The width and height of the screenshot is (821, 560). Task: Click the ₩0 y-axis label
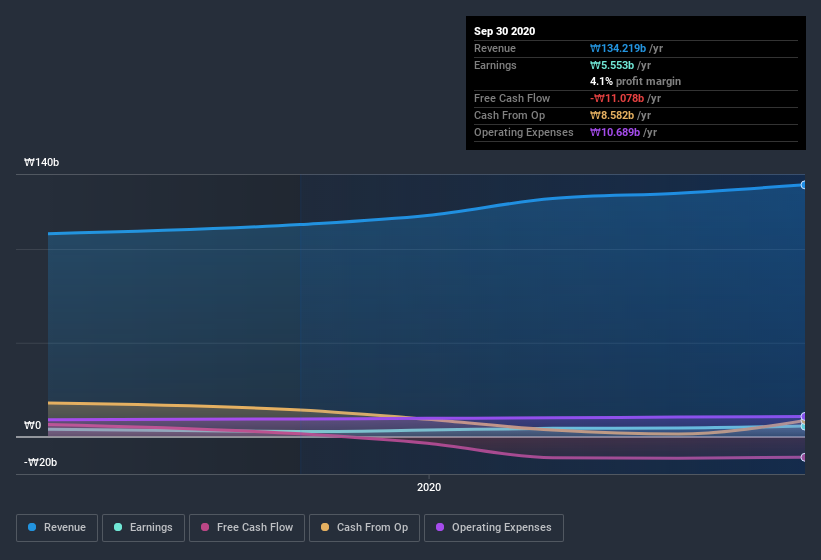pyautogui.click(x=32, y=425)
